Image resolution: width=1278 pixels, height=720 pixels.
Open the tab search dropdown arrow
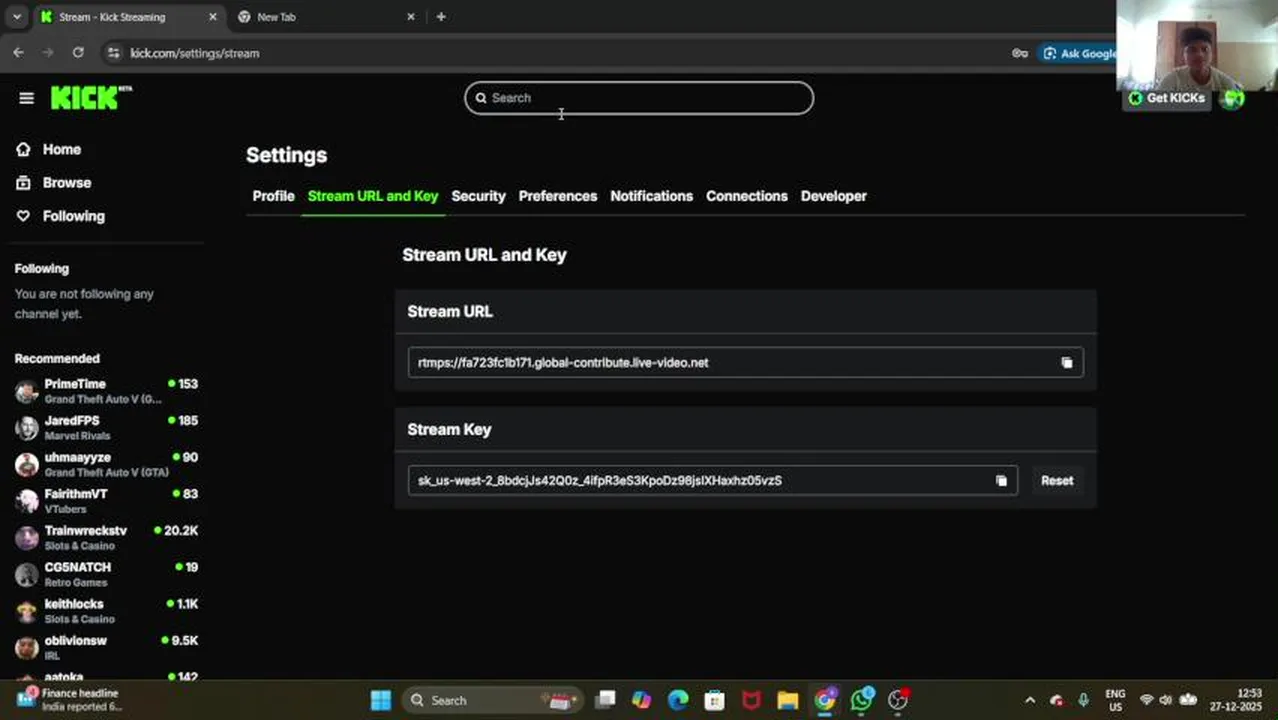click(16, 17)
